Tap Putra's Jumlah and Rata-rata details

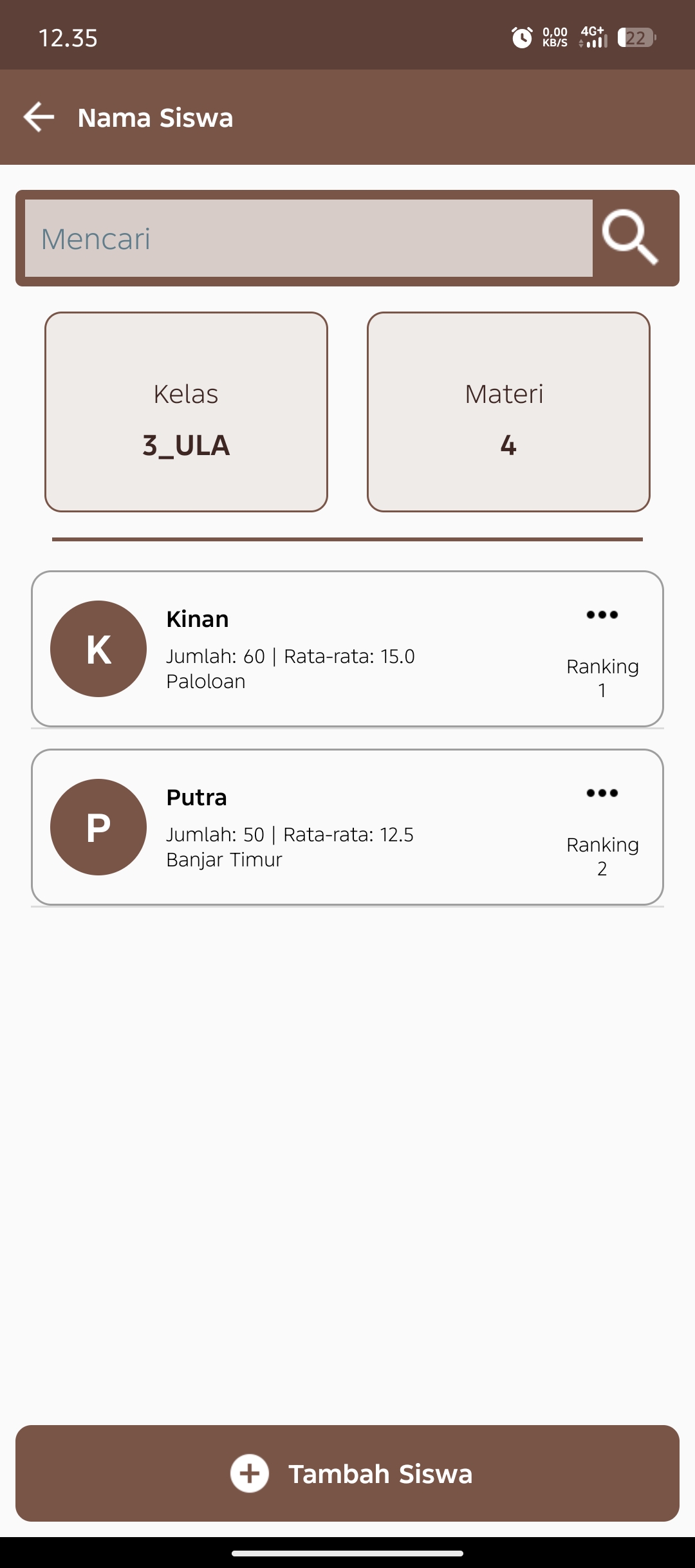tap(290, 835)
